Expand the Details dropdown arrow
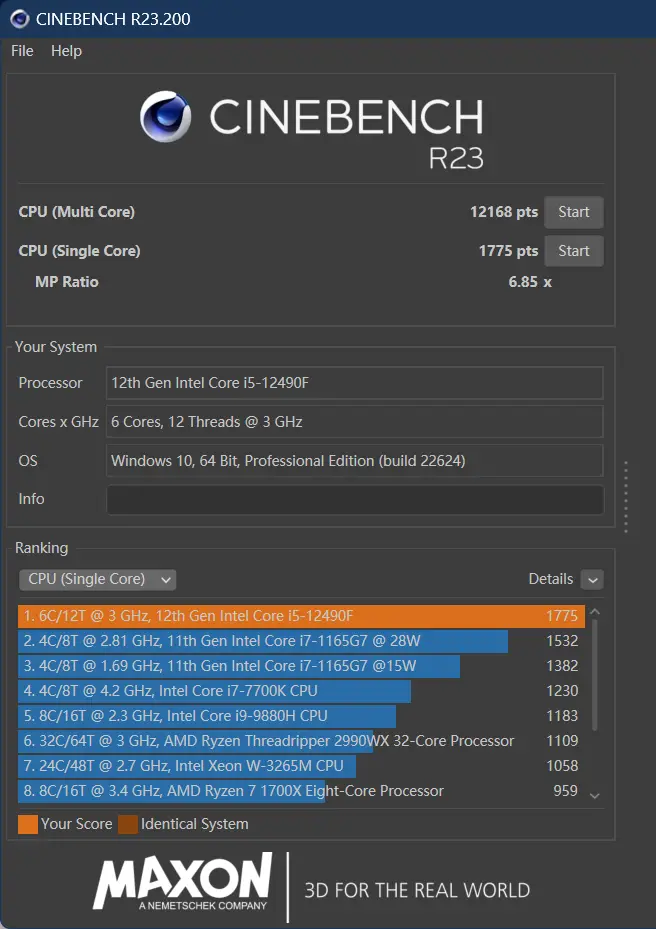Screen dimensions: 656x929 592,579
